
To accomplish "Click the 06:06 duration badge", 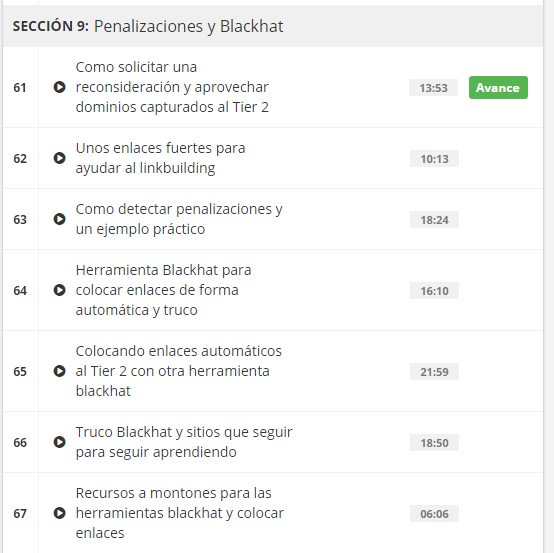I will 434,514.
